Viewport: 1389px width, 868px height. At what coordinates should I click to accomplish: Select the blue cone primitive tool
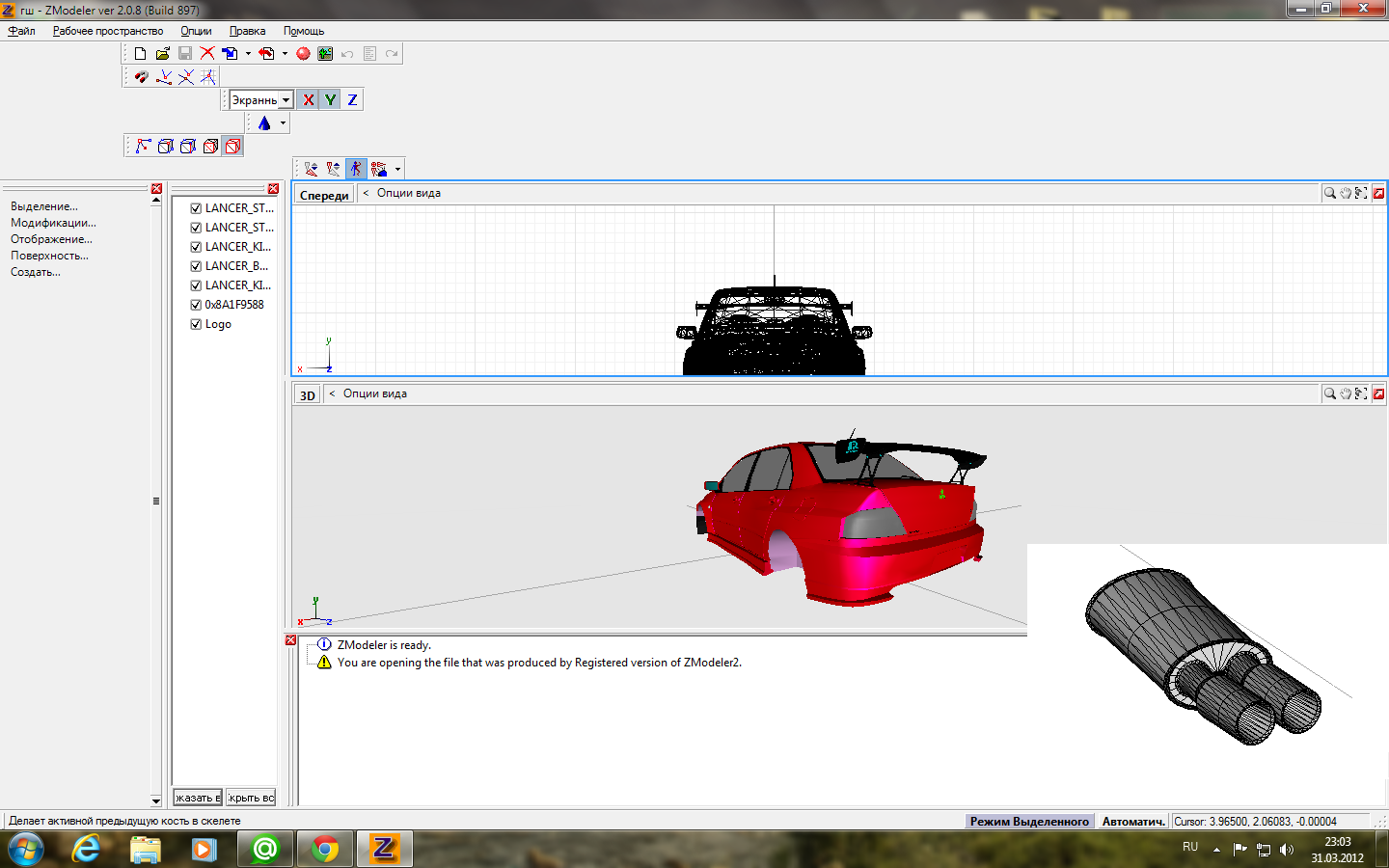pyautogui.click(x=264, y=123)
